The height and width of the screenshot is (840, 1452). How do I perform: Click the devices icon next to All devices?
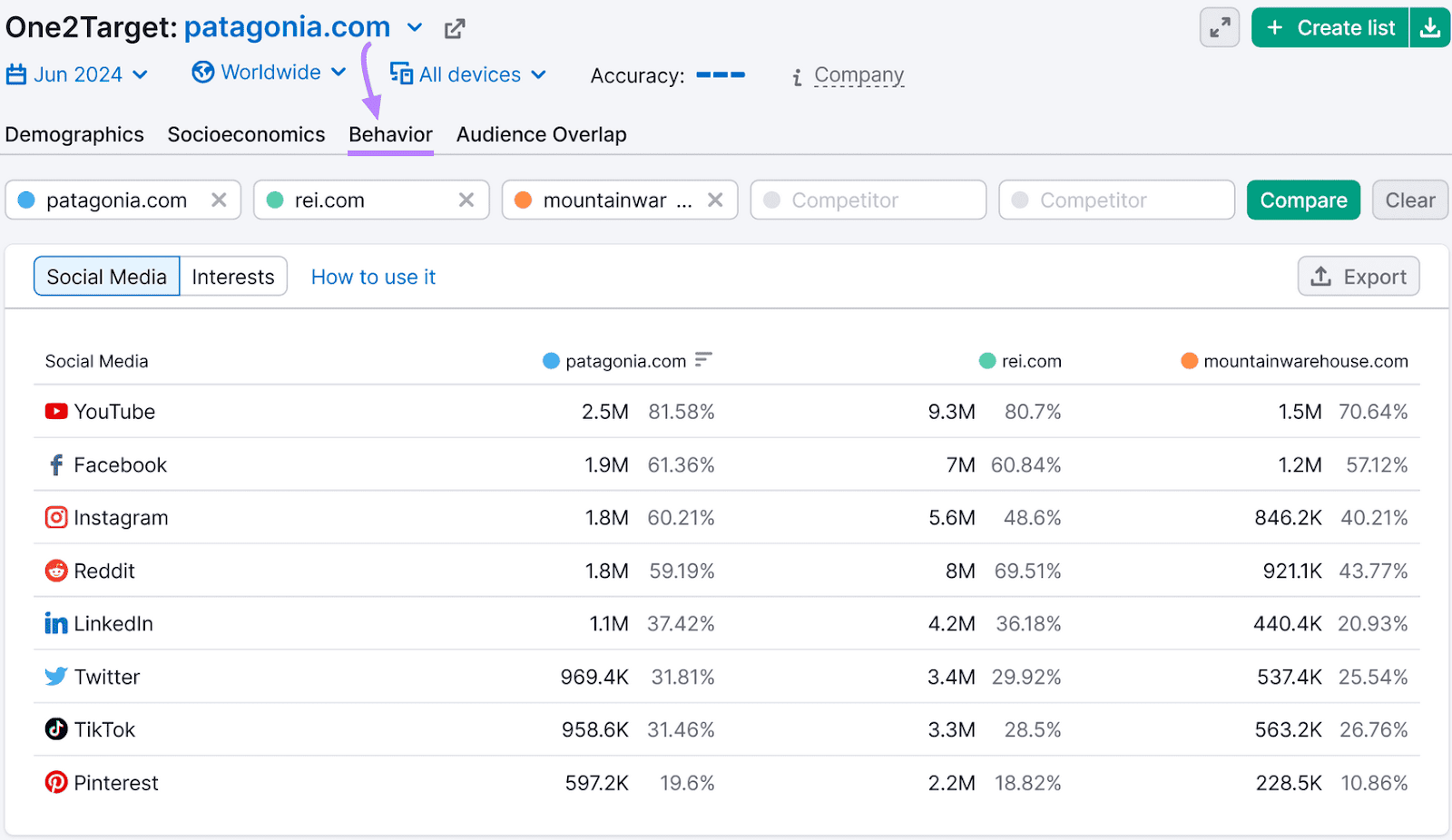[401, 73]
